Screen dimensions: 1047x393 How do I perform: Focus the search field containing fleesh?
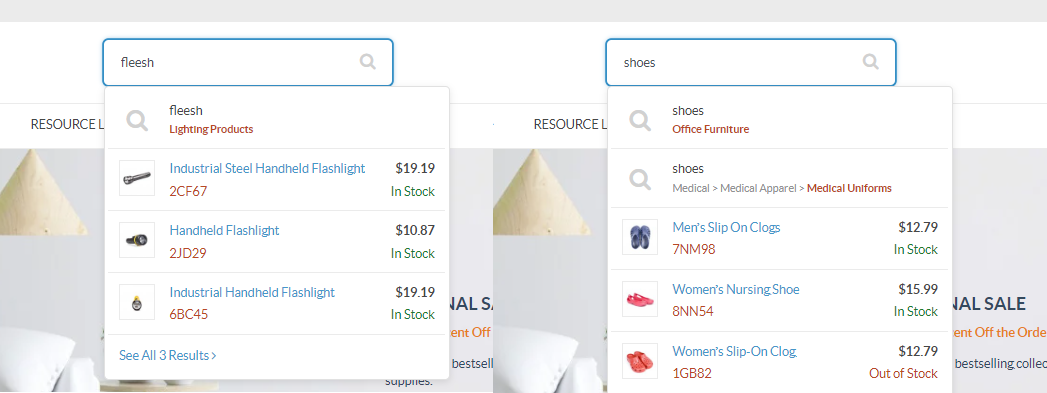click(x=248, y=63)
